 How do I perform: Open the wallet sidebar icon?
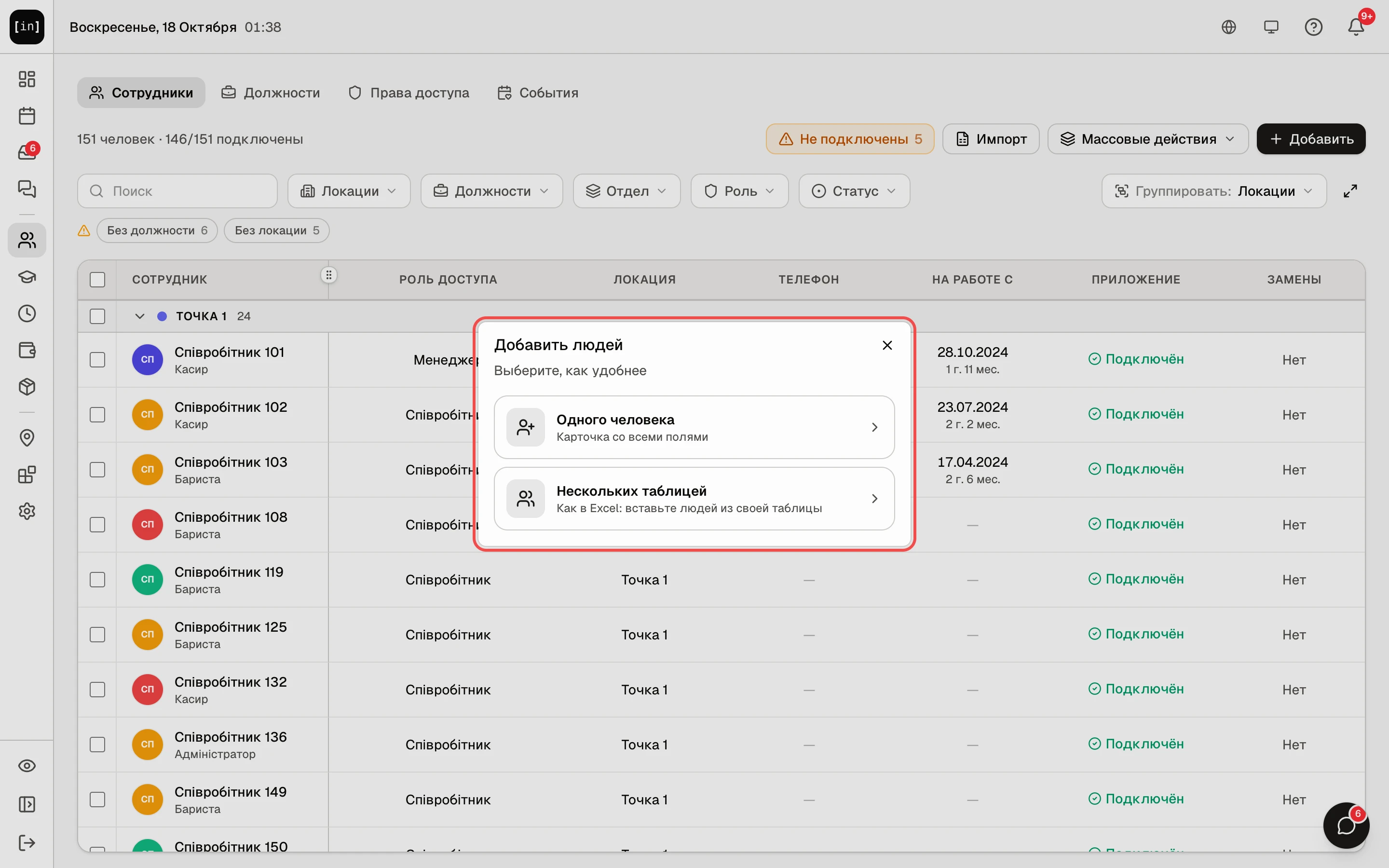pos(27,350)
